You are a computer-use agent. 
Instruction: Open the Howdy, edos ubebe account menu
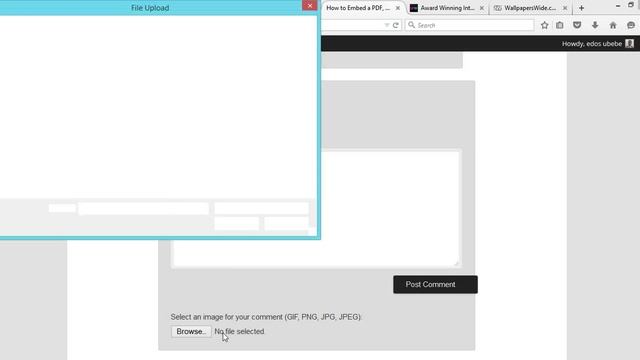coord(592,44)
